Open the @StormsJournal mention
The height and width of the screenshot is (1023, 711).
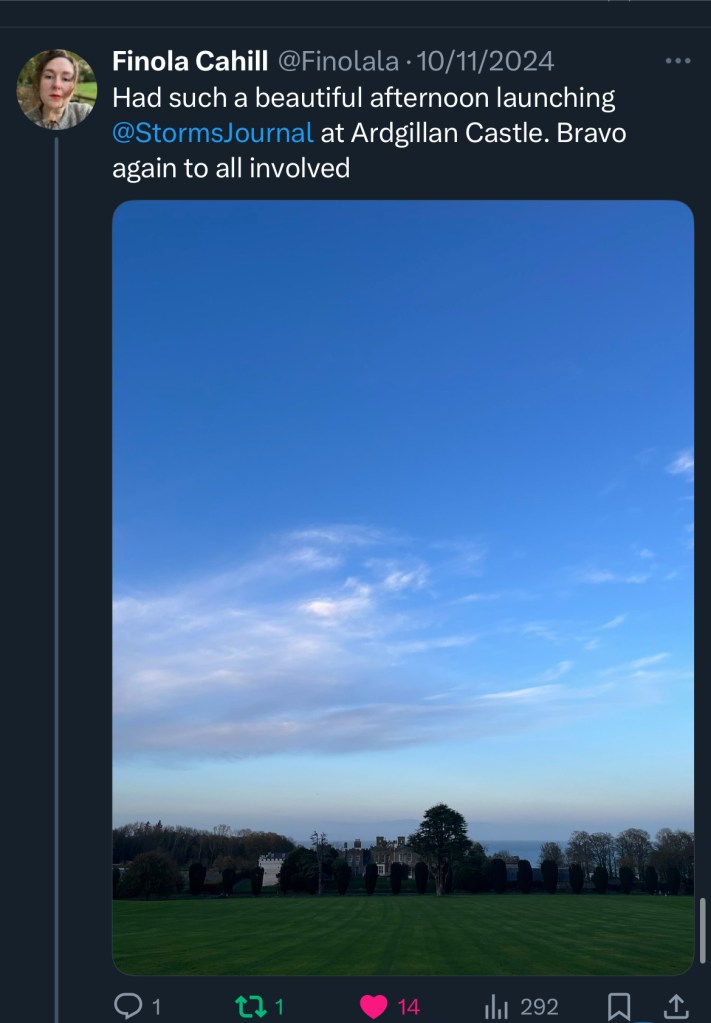click(x=213, y=132)
